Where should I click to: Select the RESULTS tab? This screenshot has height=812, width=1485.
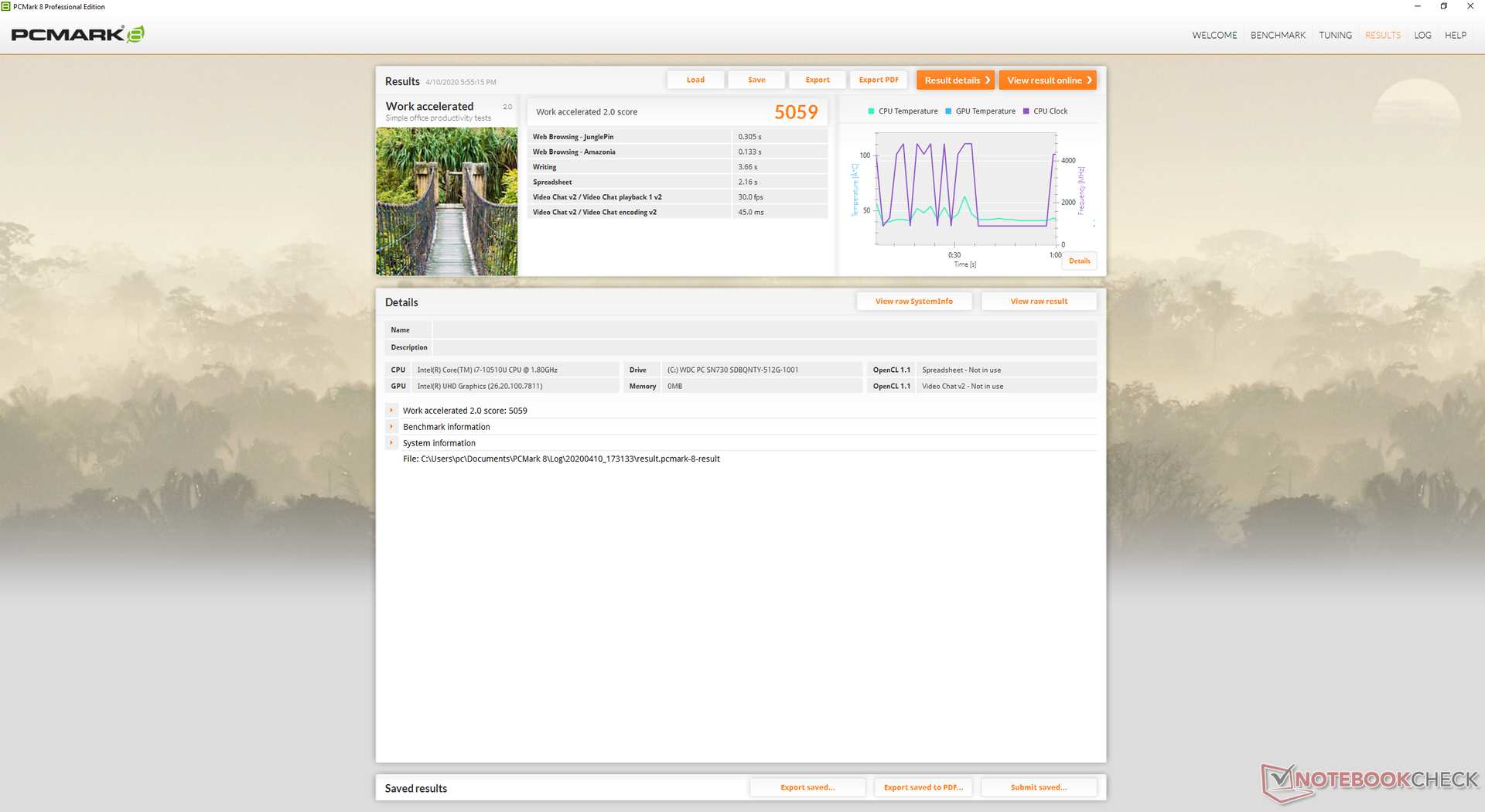click(1382, 36)
